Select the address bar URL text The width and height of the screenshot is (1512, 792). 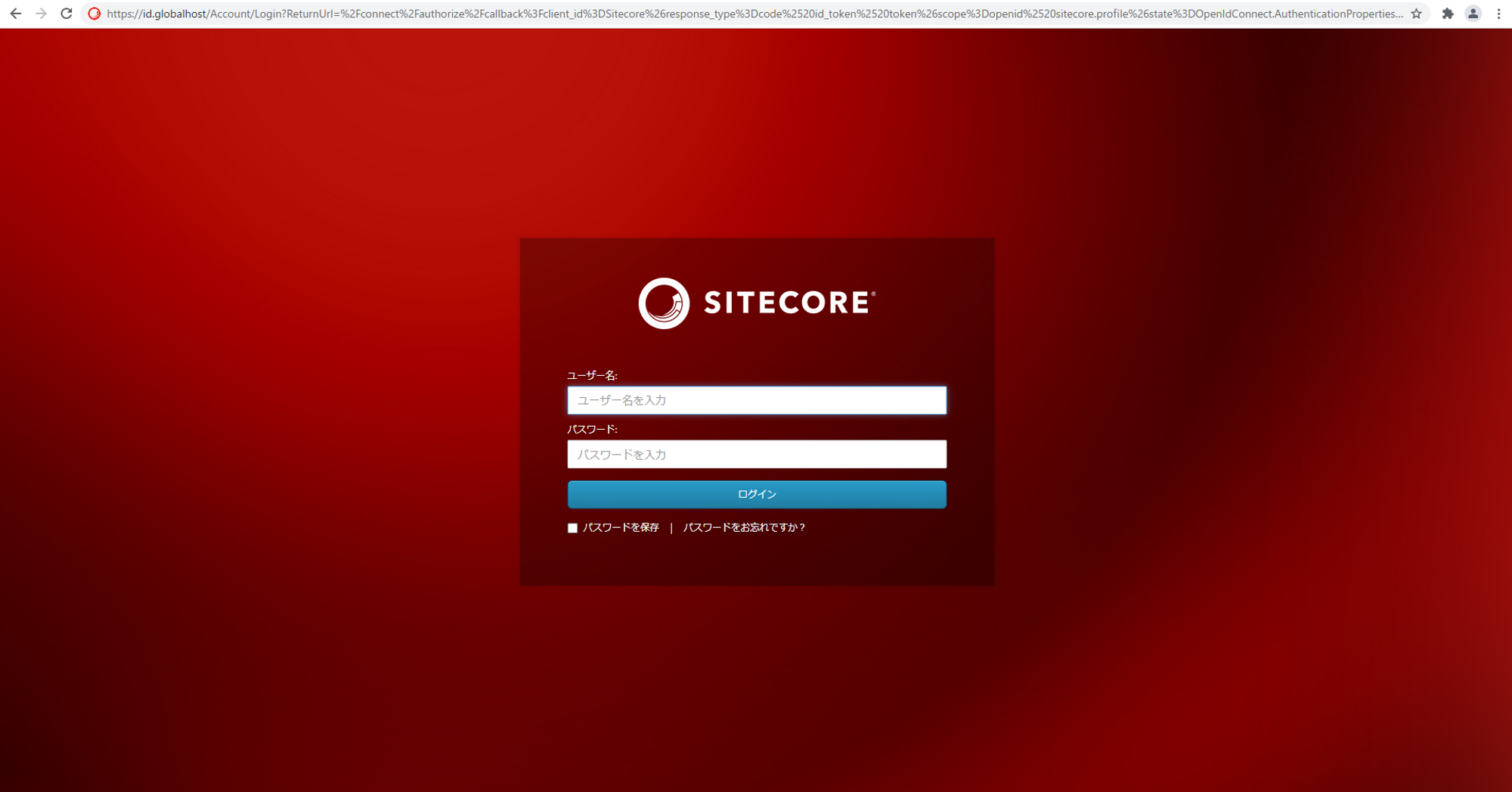[754, 14]
